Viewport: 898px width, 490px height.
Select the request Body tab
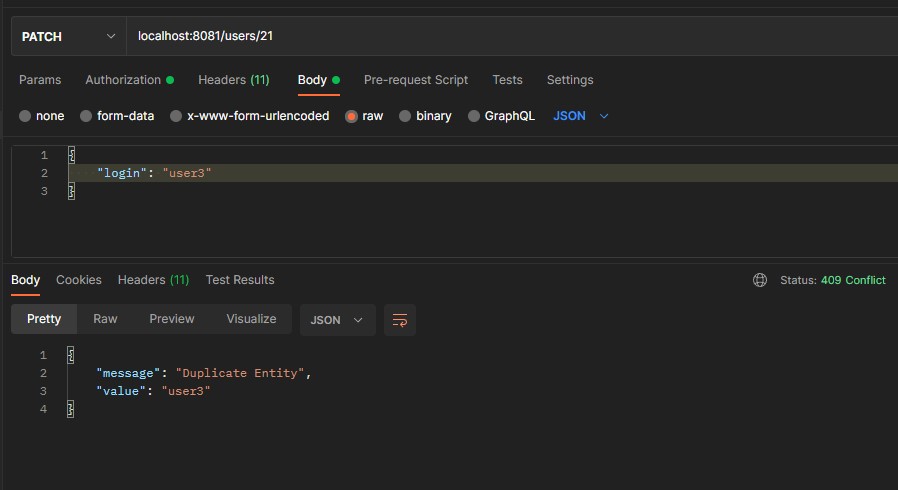click(318, 80)
